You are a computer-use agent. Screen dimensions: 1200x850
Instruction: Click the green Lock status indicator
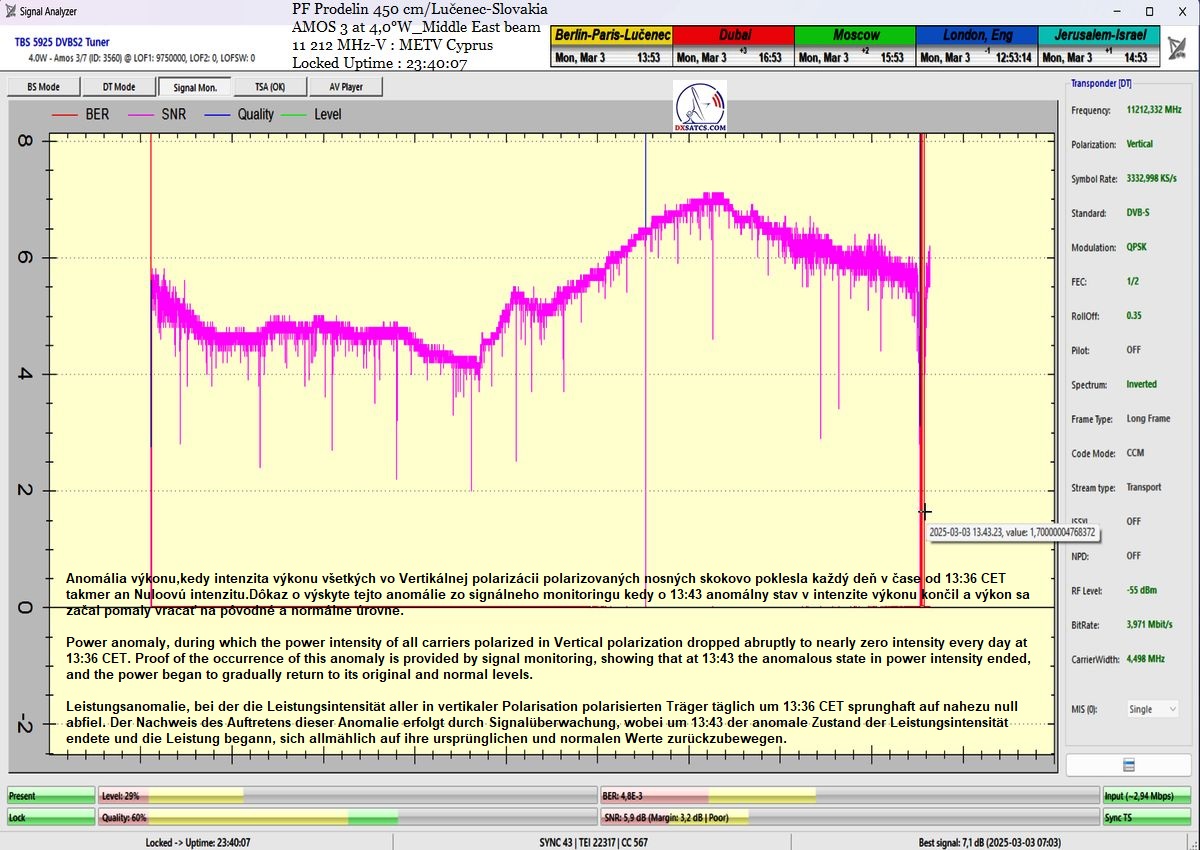[x=51, y=817]
